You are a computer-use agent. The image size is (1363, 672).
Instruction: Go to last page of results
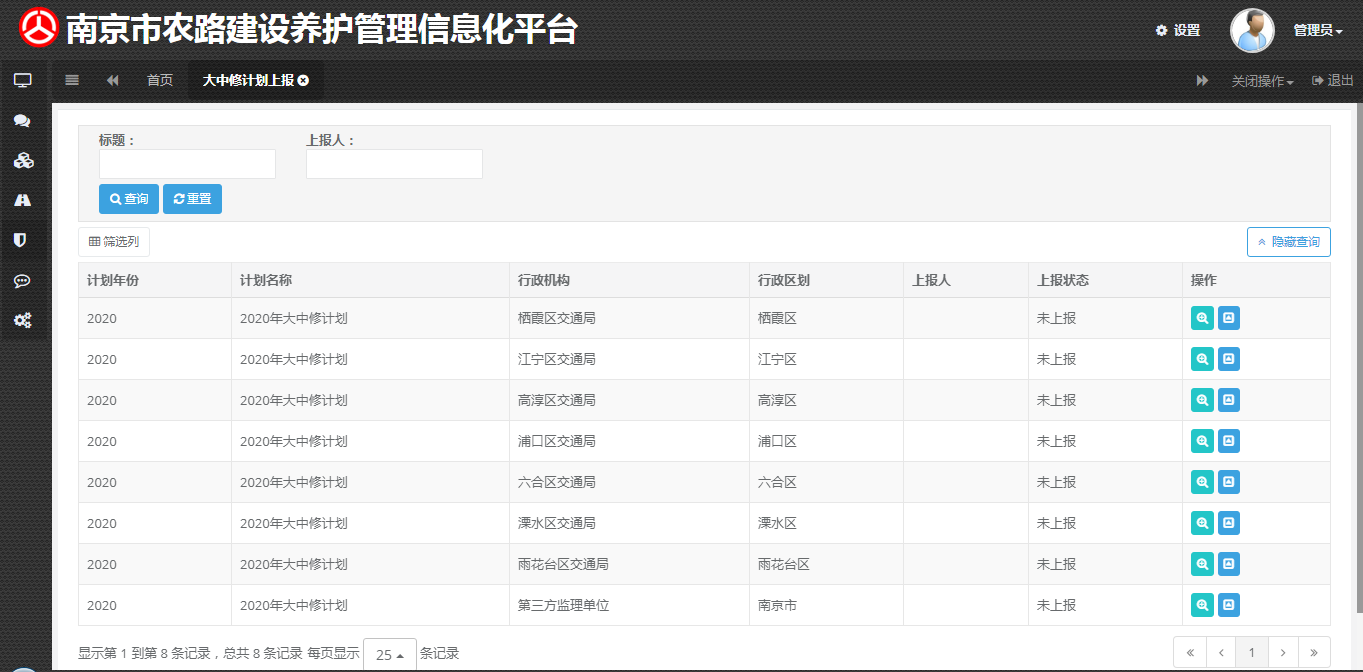(1314, 653)
